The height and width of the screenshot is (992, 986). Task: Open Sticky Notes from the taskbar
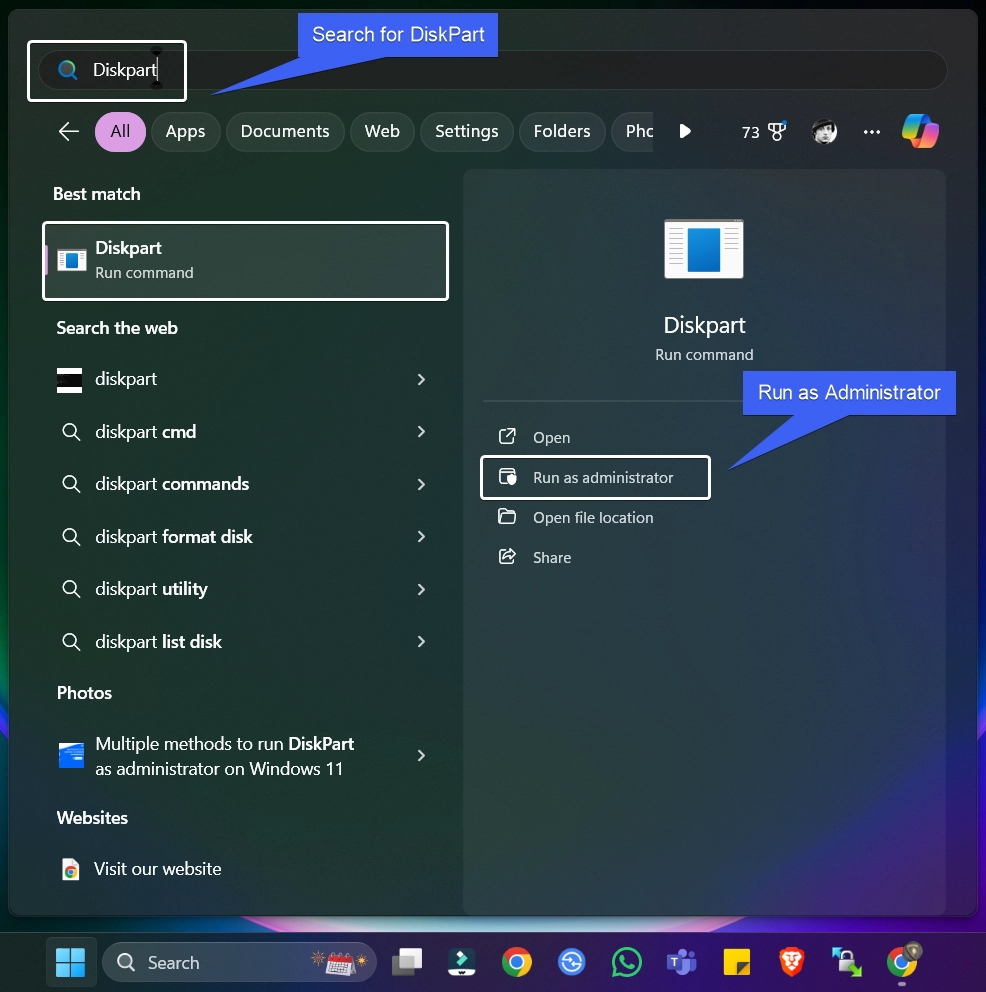click(737, 962)
